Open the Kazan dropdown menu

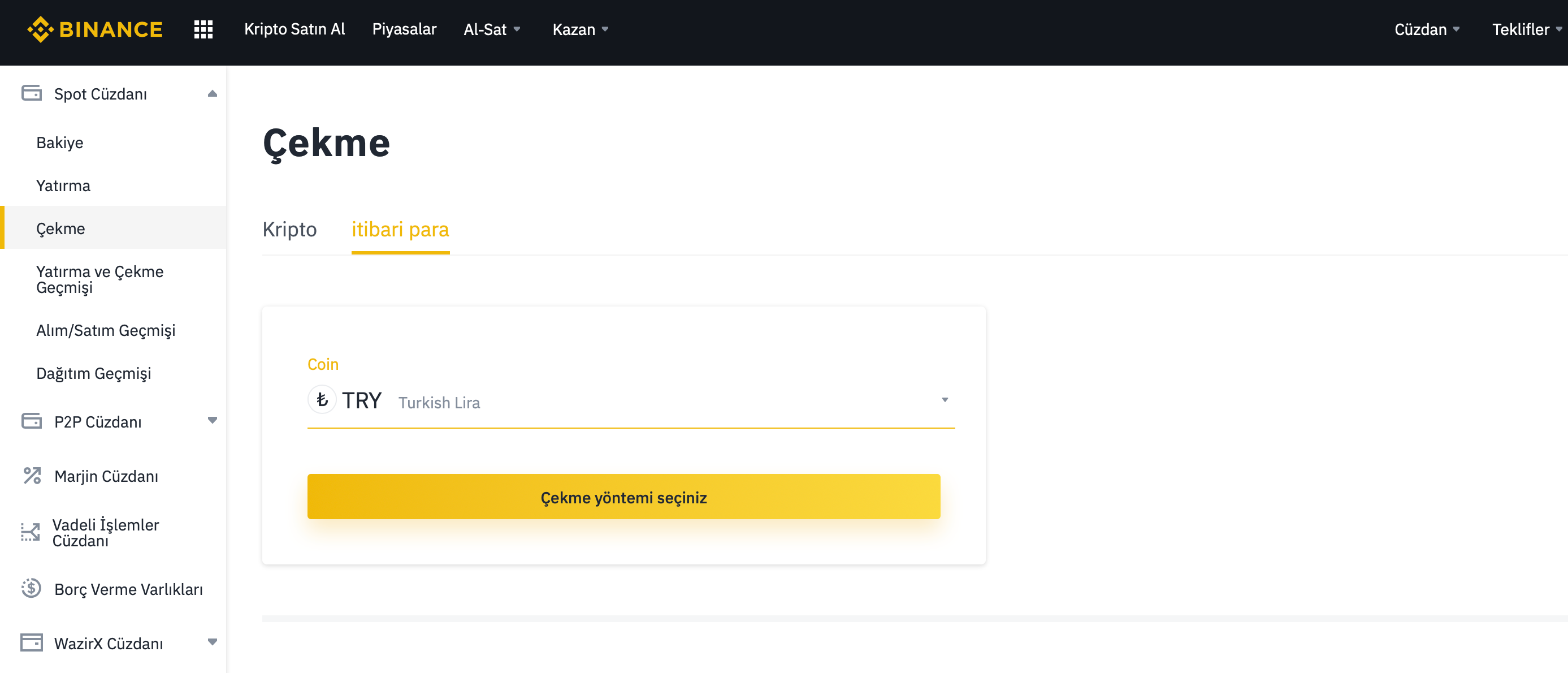point(581,29)
